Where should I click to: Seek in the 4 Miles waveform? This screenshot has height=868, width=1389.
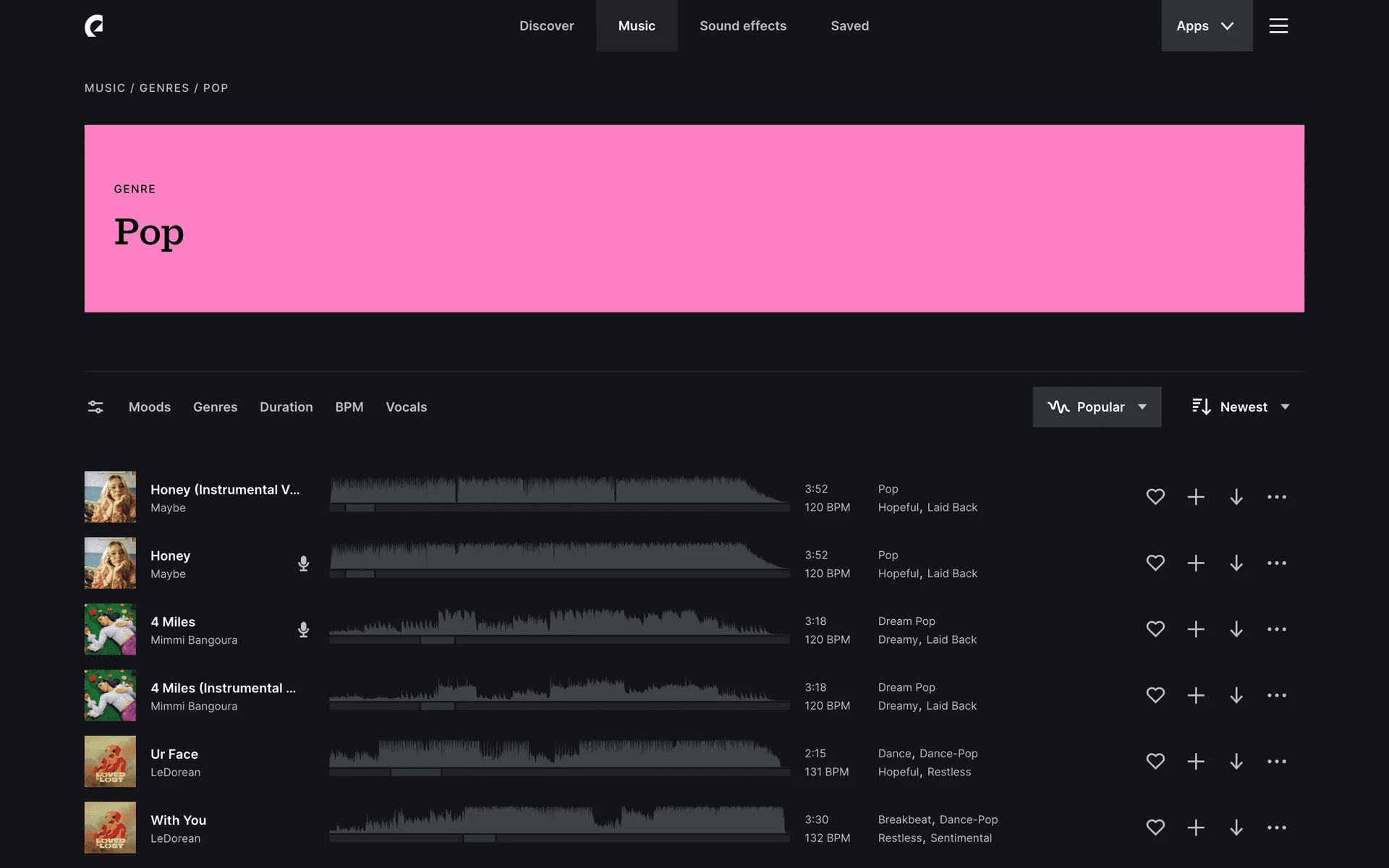tap(558, 624)
